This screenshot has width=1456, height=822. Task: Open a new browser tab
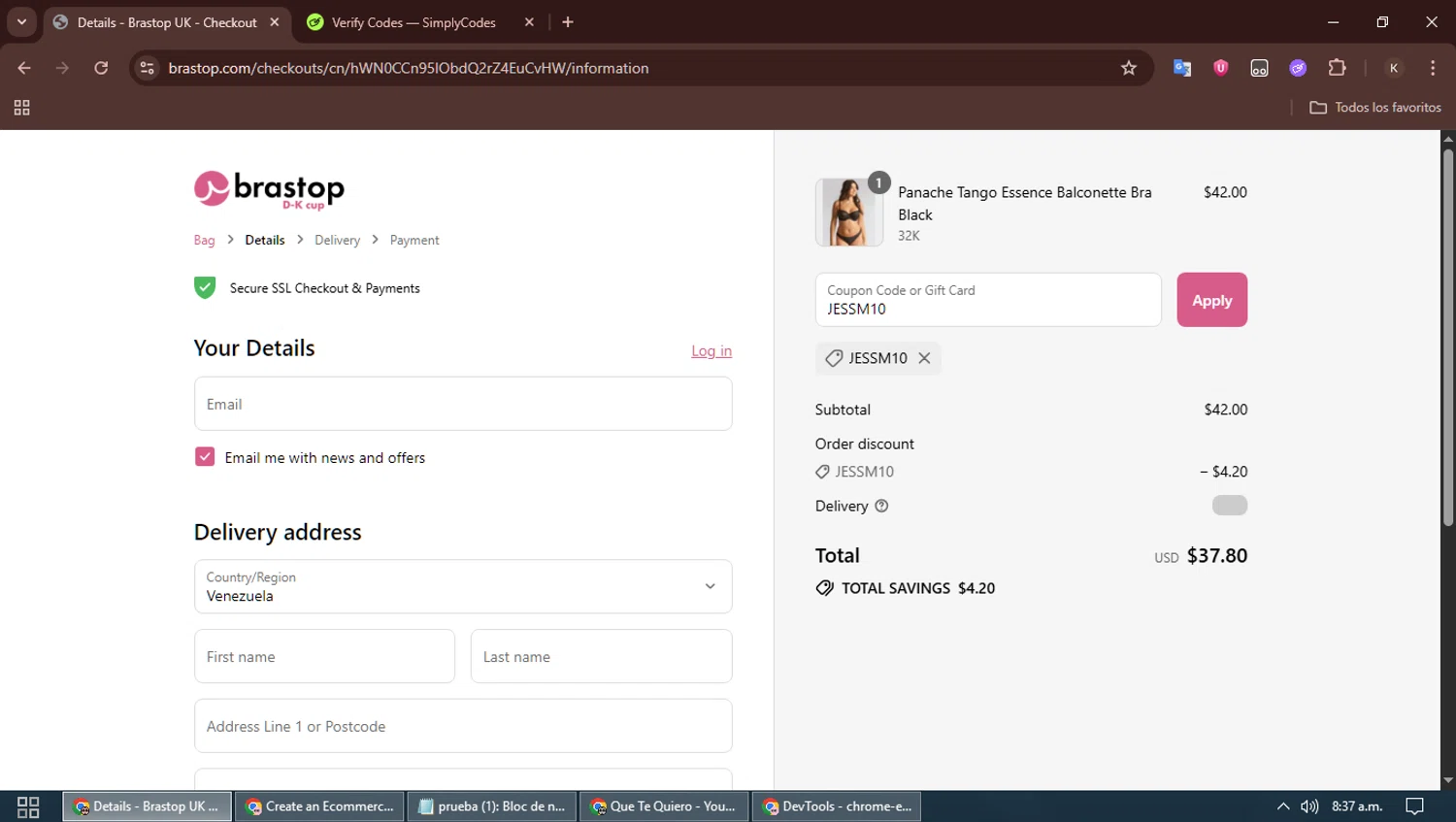click(x=568, y=22)
